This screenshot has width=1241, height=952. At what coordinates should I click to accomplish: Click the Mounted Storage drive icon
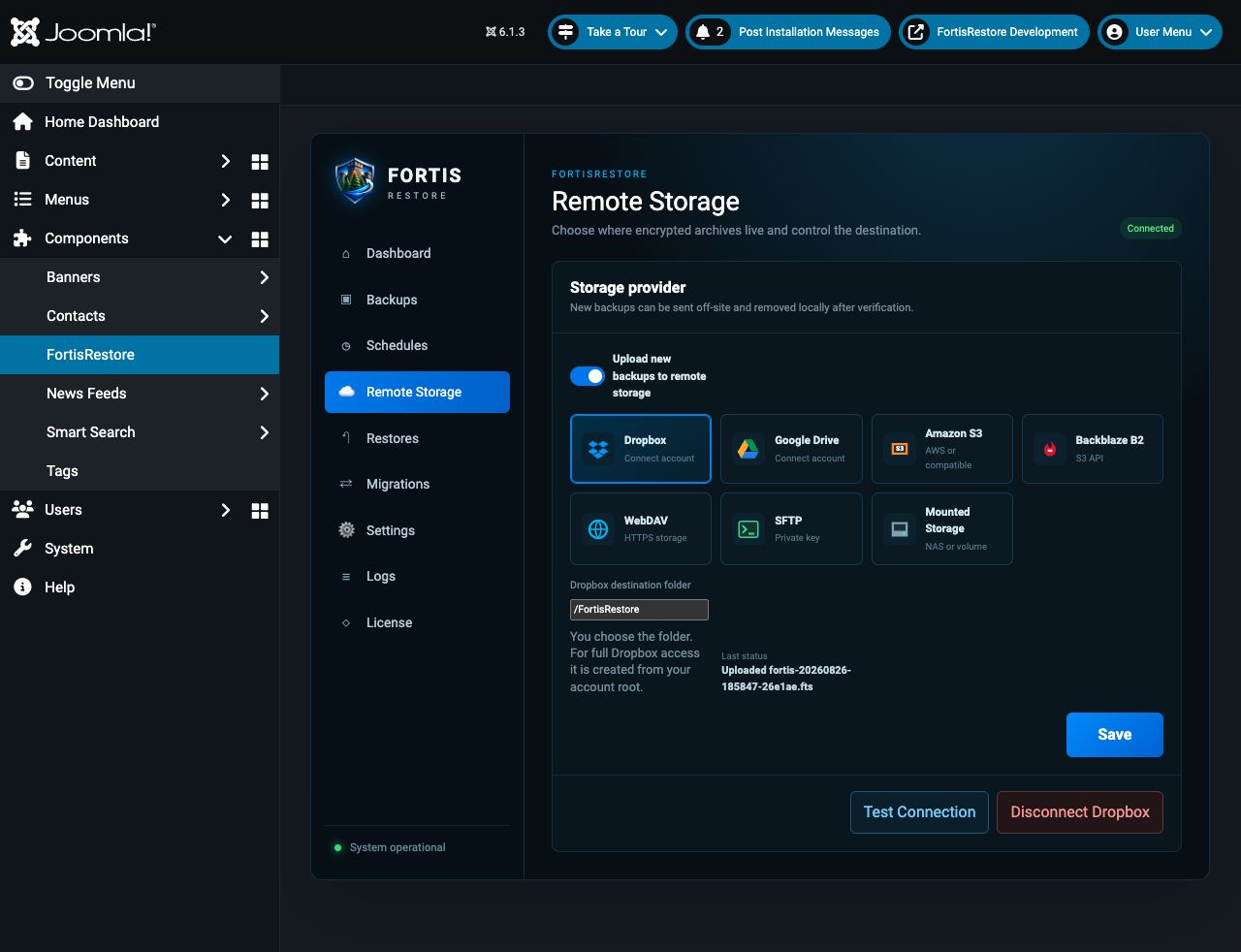pyautogui.click(x=900, y=529)
